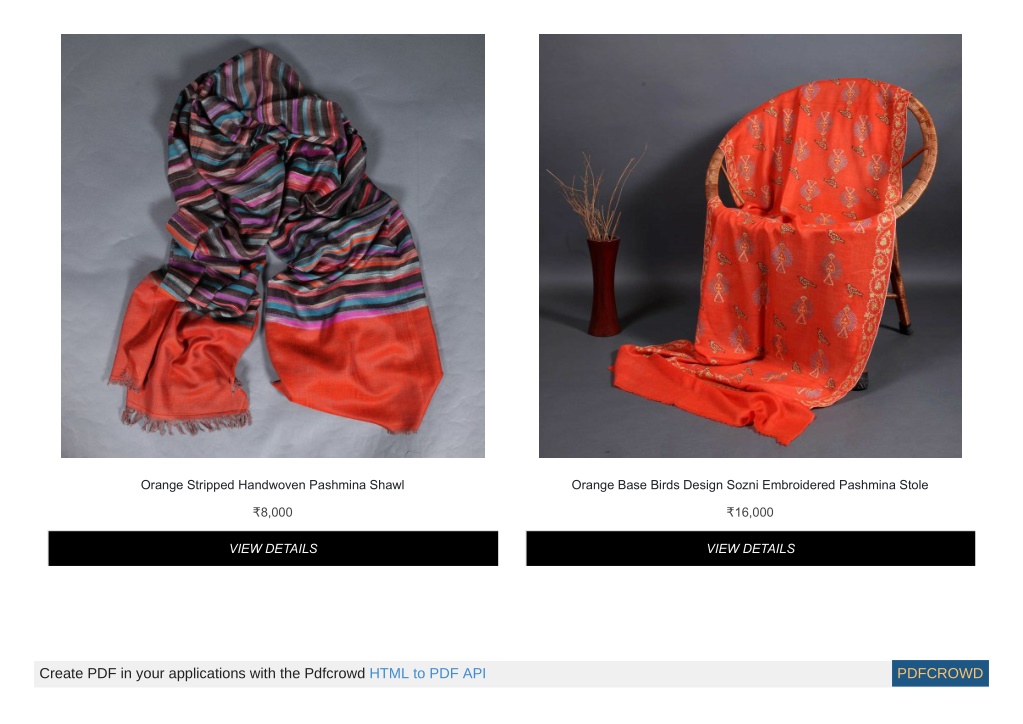This screenshot has width=1023, height=724.
Task: Click the Orange Base Birds Design Sozni title
Action: click(x=750, y=485)
